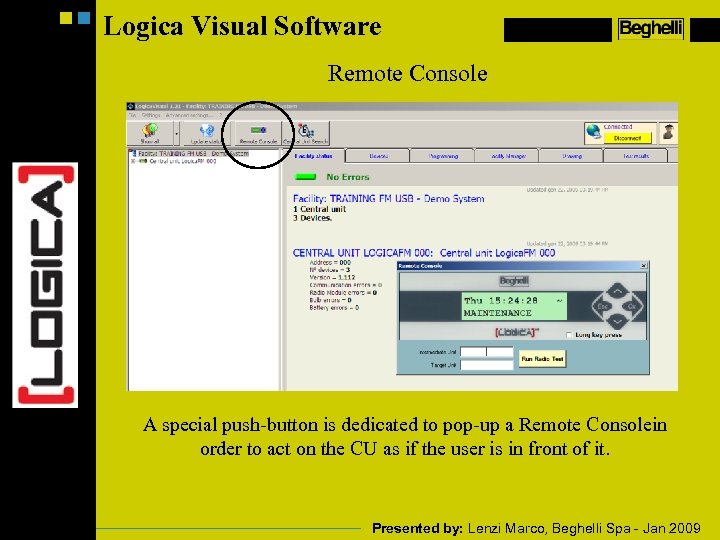Click the '1 Central unit' text
720x540 pixels.
pos(319,209)
